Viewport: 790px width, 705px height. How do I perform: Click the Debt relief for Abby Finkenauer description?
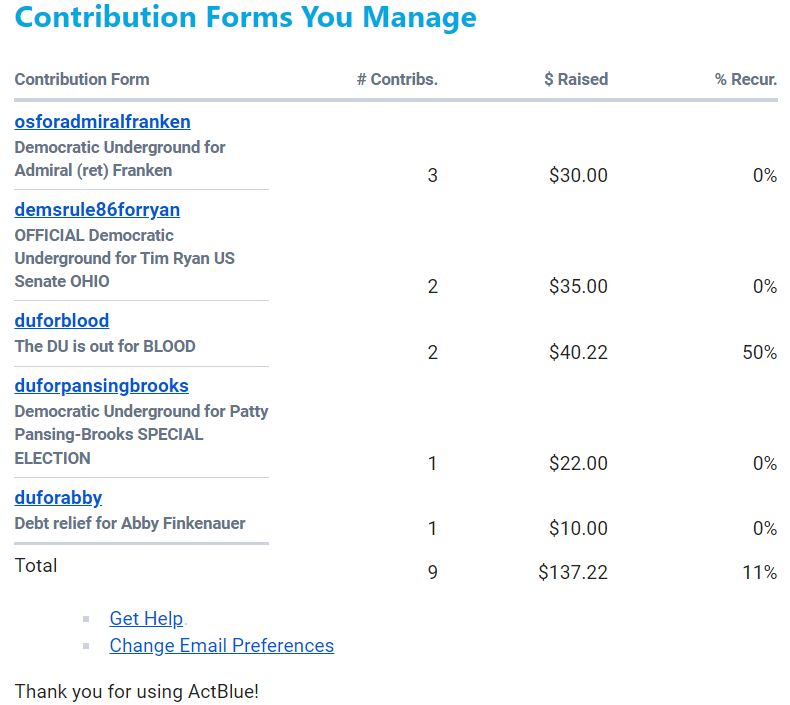[130, 523]
